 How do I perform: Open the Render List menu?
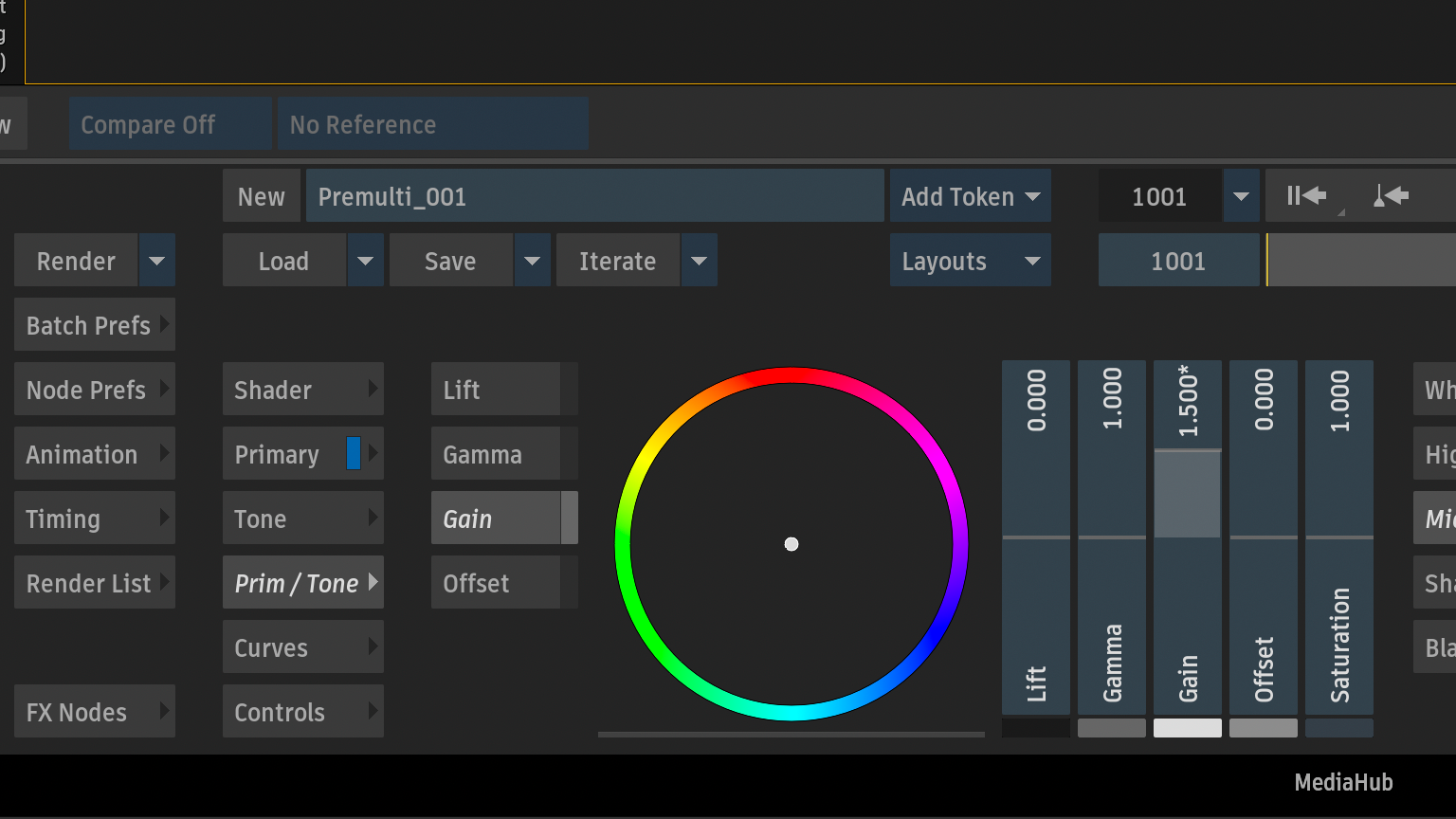click(95, 583)
